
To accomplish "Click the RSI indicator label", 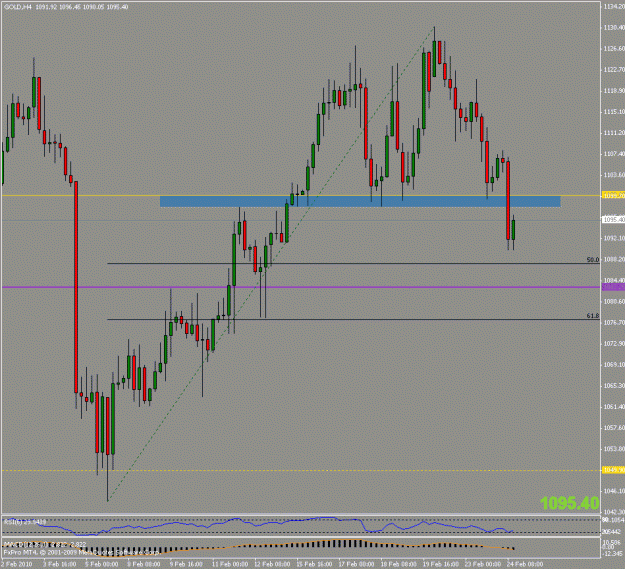I will click(x=25, y=522).
